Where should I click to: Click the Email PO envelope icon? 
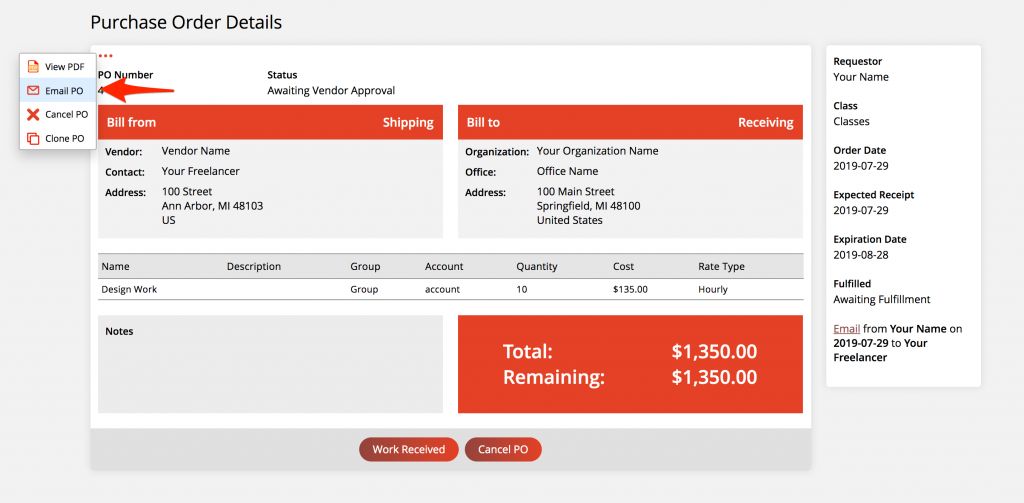tap(33, 91)
